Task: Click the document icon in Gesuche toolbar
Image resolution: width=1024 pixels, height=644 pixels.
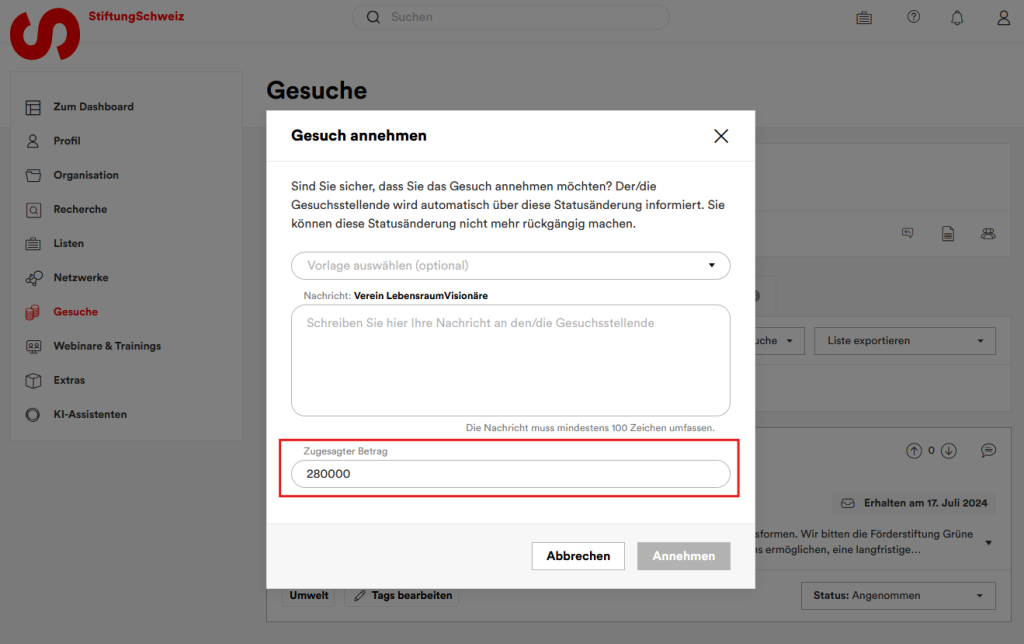Action: [947, 233]
